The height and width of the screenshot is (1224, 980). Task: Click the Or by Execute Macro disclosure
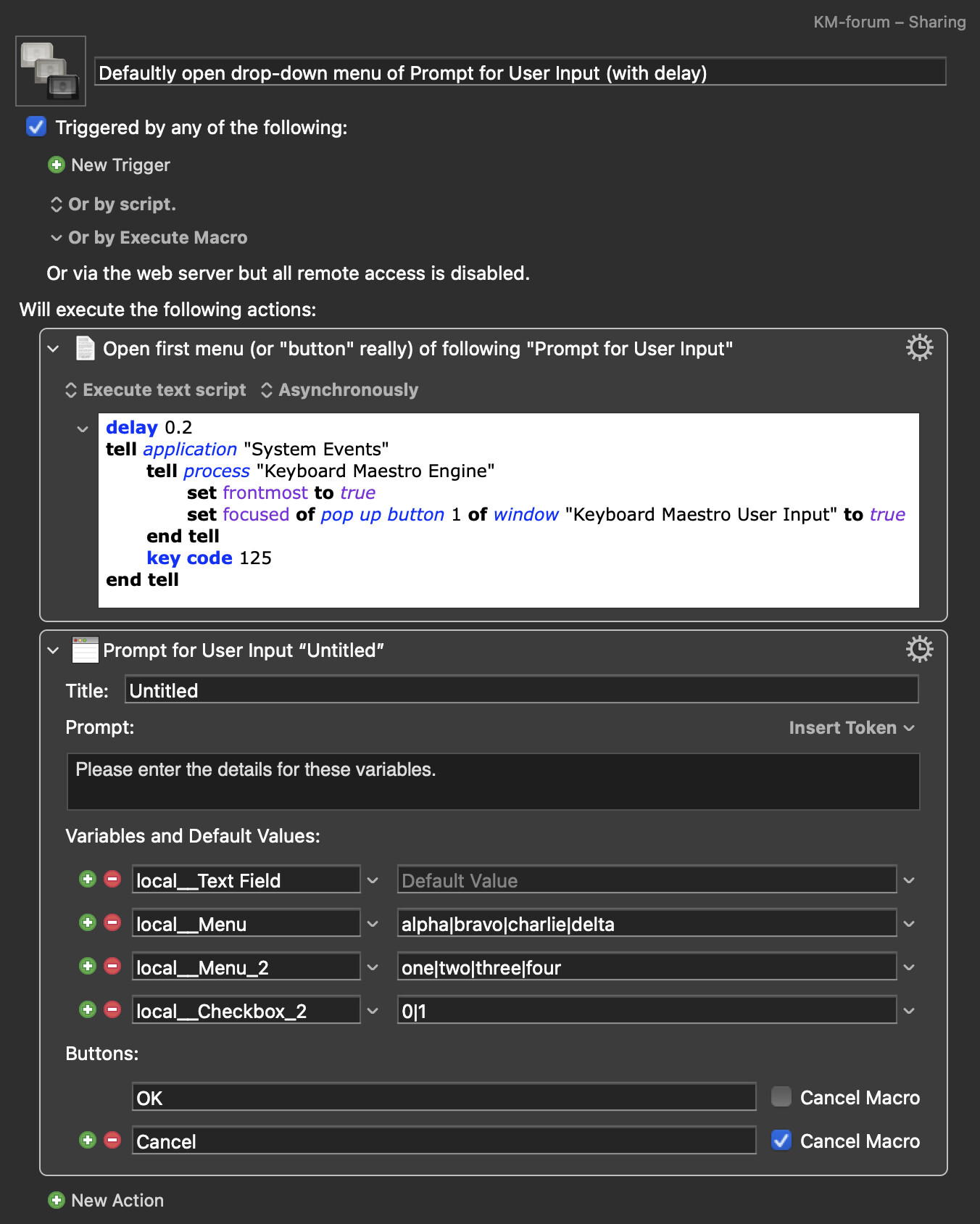(x=57, y=238)
